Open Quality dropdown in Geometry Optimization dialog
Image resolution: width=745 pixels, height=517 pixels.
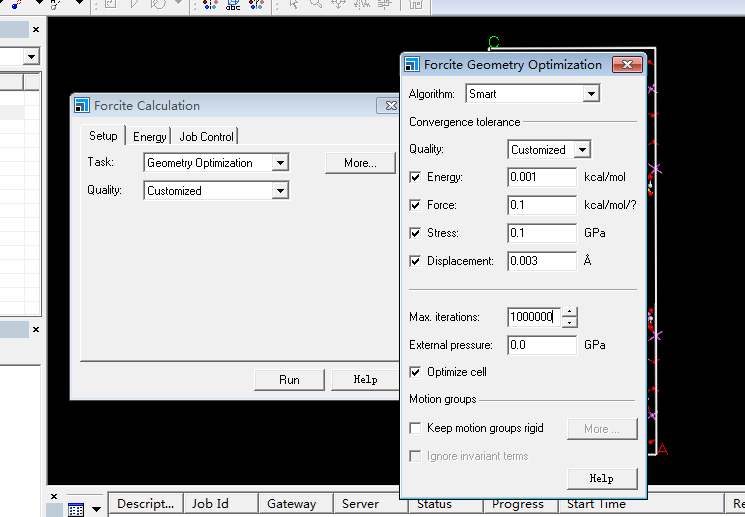[582, 150]
